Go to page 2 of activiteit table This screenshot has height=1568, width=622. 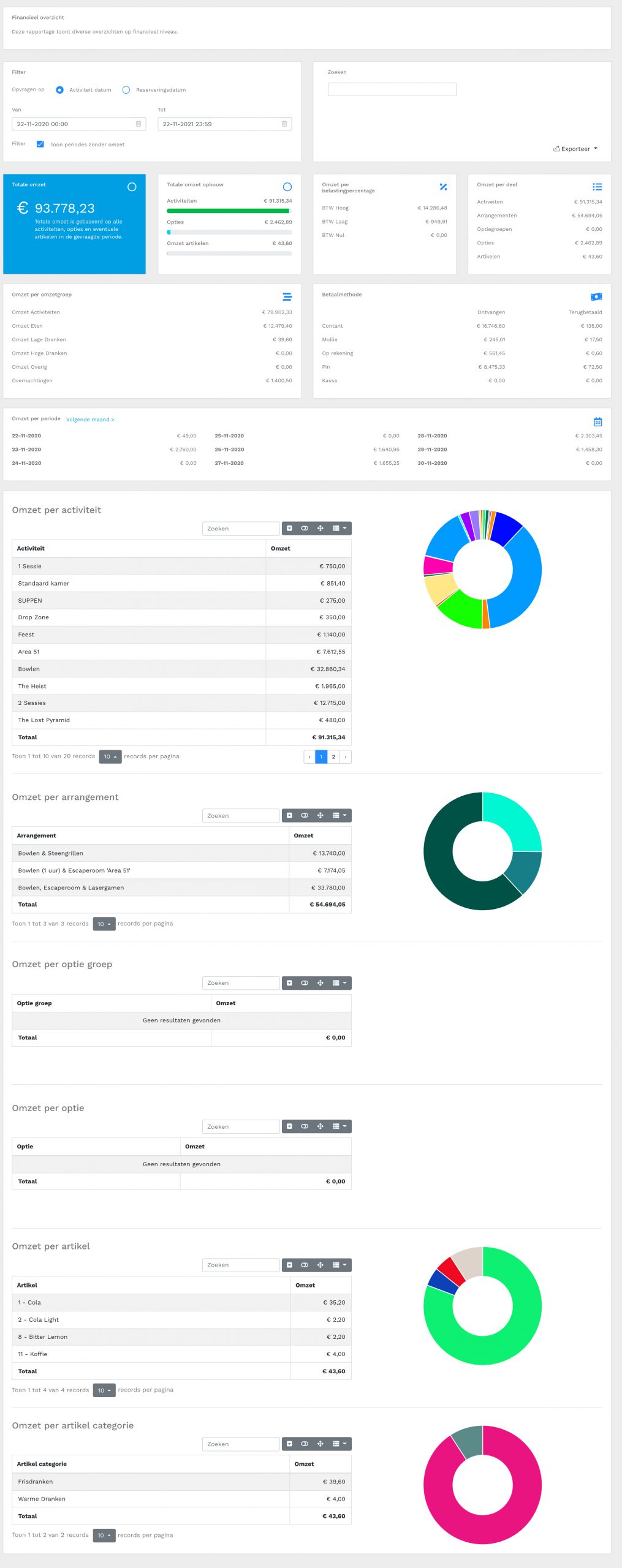[333, 757]
